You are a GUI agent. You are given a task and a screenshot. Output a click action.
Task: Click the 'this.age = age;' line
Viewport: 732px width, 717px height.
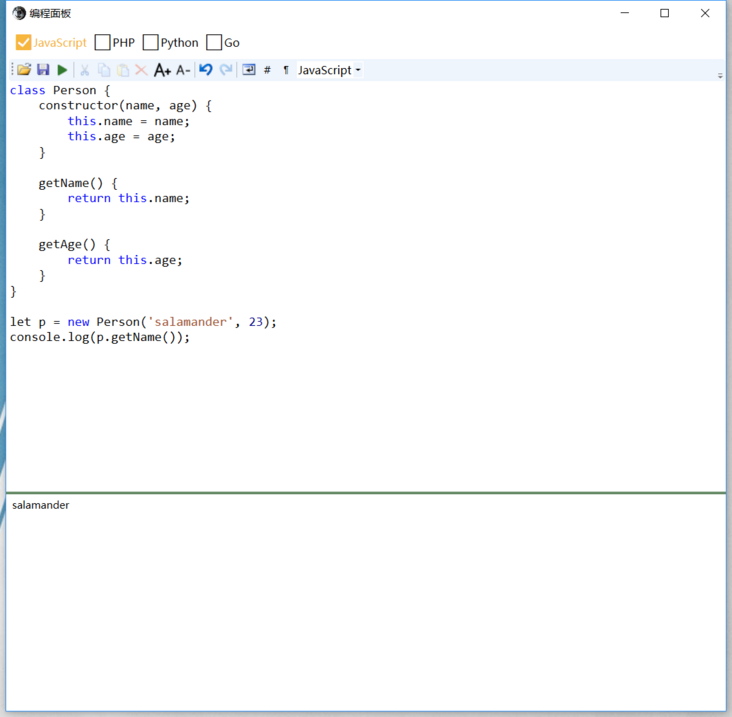[x=121, y=136]
